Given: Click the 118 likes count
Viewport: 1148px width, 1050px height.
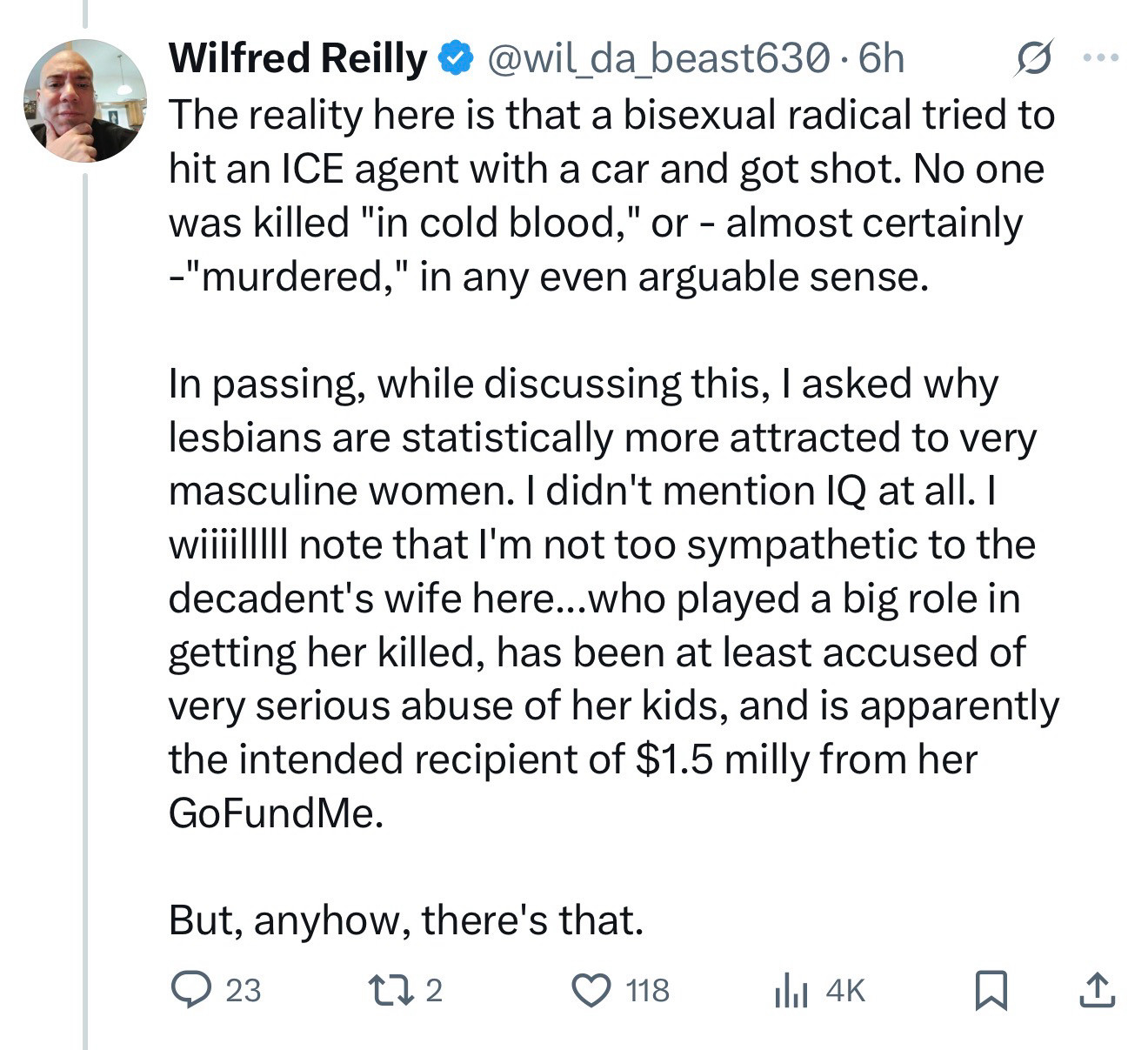Looking at the screenshot, I should tap(648, 990).
